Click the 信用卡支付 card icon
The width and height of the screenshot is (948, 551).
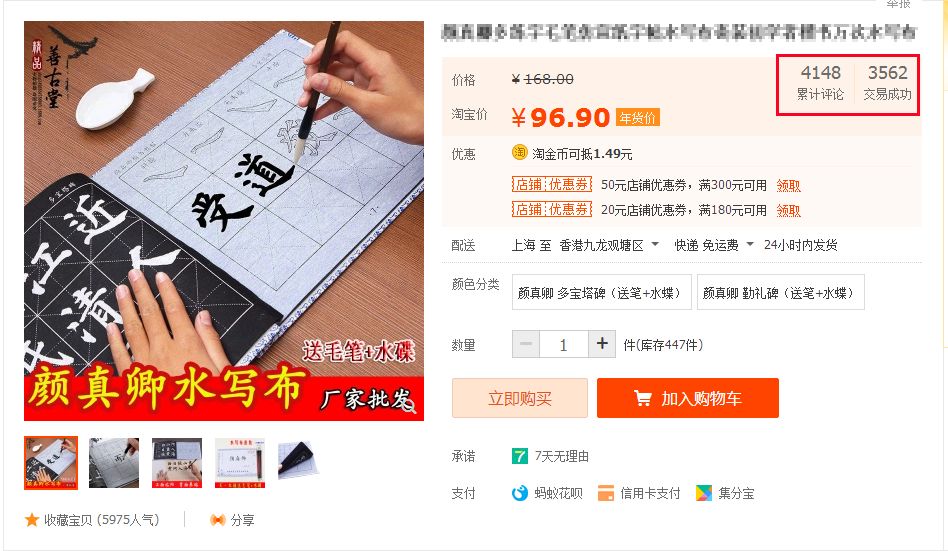tap(606, 494)
